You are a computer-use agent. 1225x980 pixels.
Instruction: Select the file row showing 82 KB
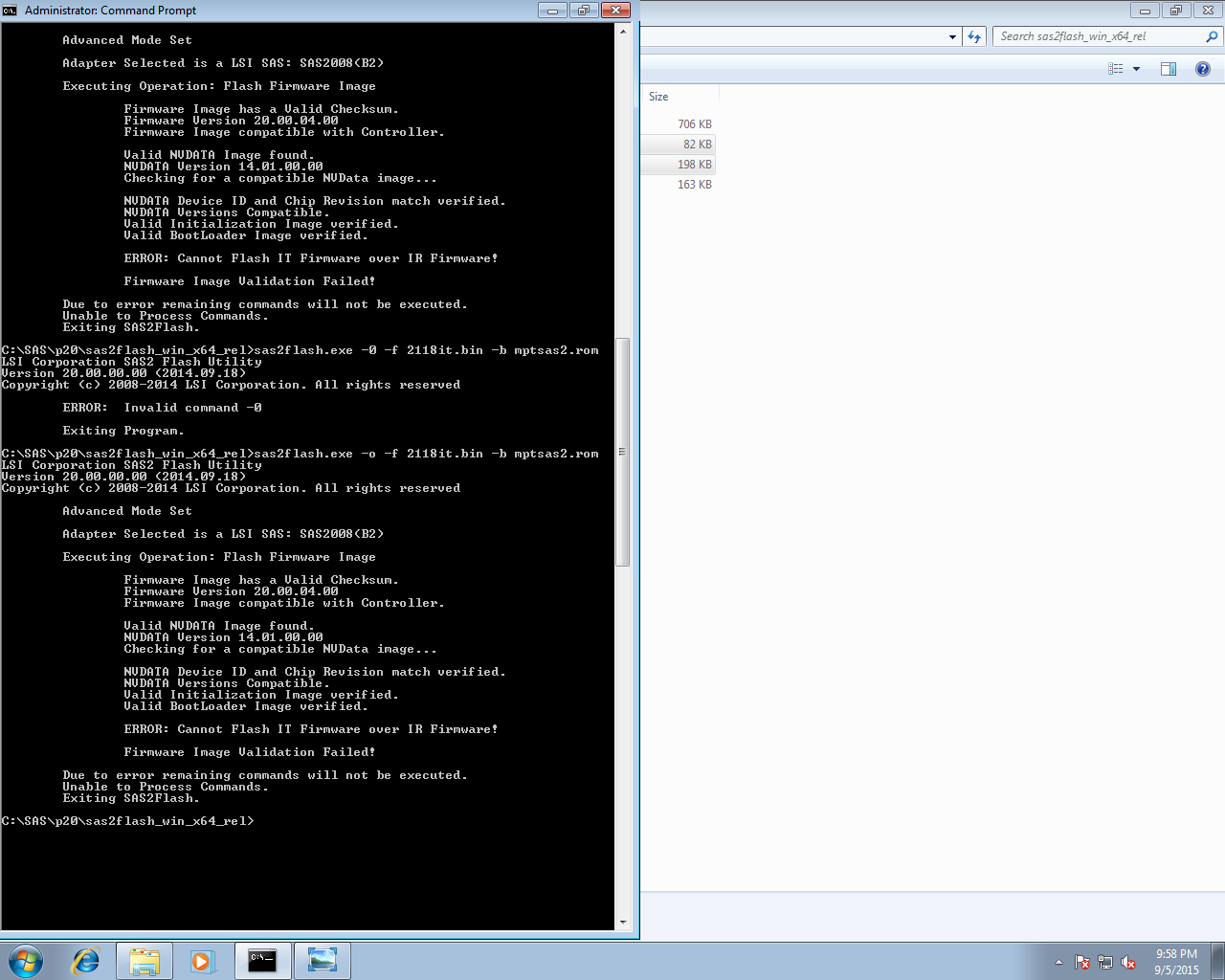pos(679,145)
